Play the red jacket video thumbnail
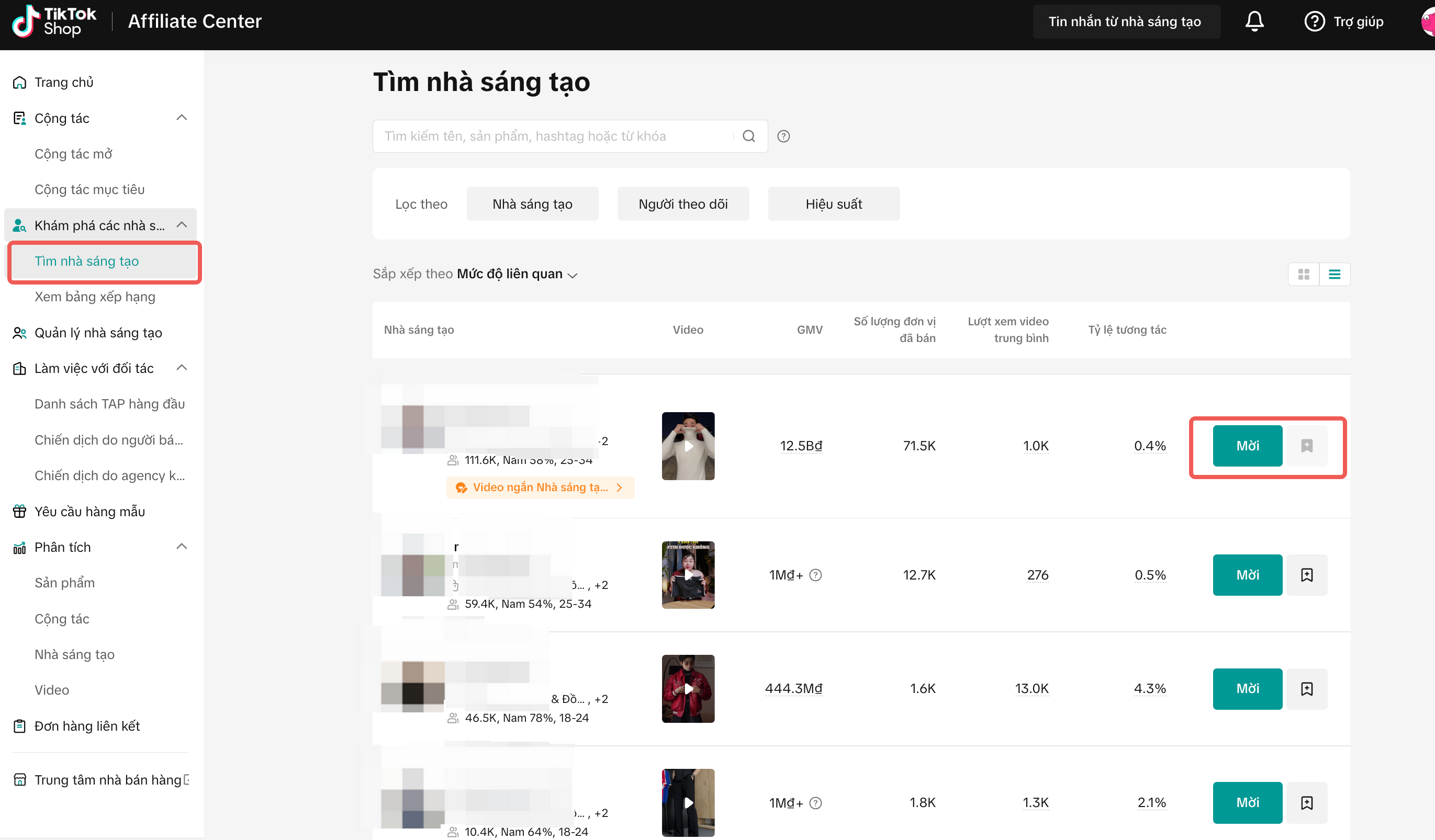This screenshot has height=840, width=1435. click(688, 689)
